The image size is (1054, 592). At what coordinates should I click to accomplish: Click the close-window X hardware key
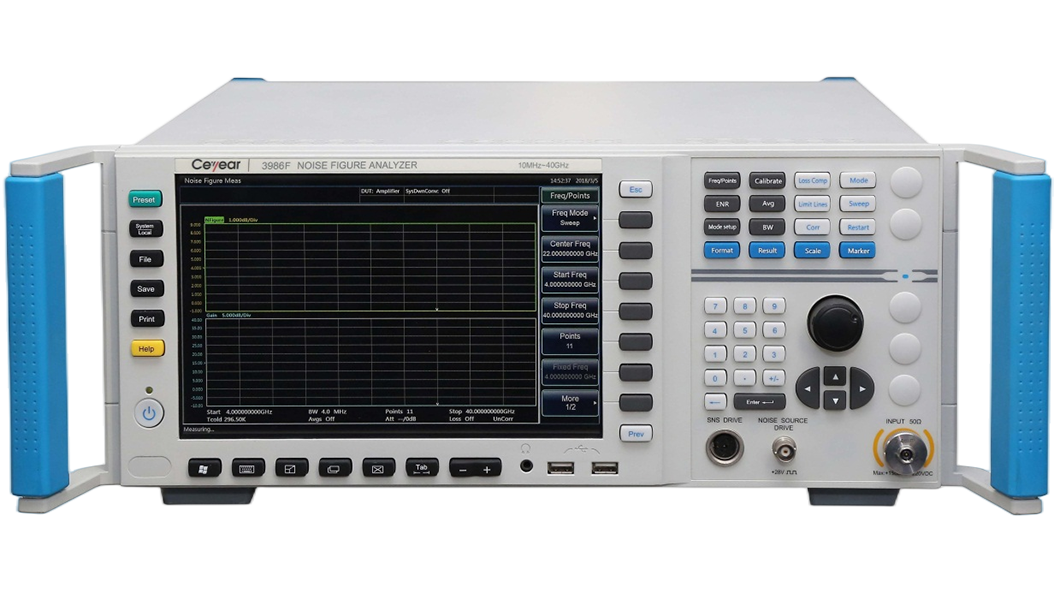[x=378, y=468]
